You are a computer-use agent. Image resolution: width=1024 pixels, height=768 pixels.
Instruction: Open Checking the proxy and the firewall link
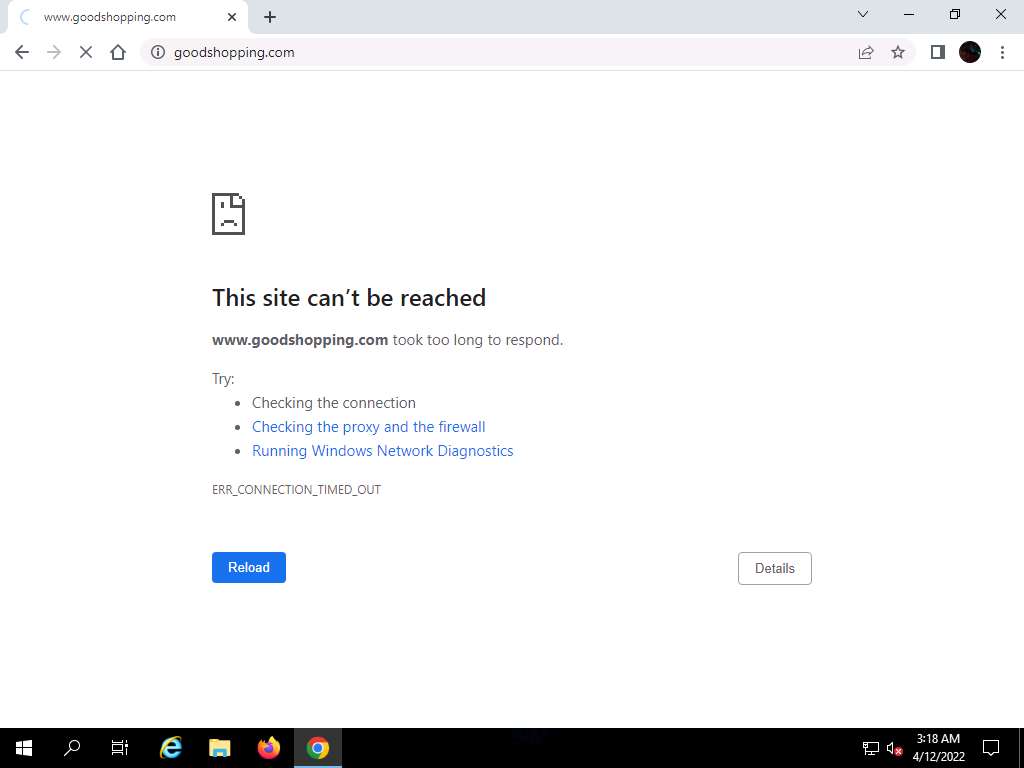click(368, 427)
